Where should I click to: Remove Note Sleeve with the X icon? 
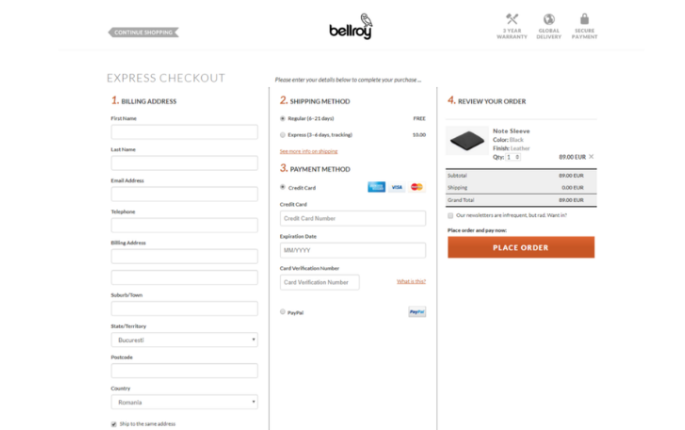(x=591, y=156)
